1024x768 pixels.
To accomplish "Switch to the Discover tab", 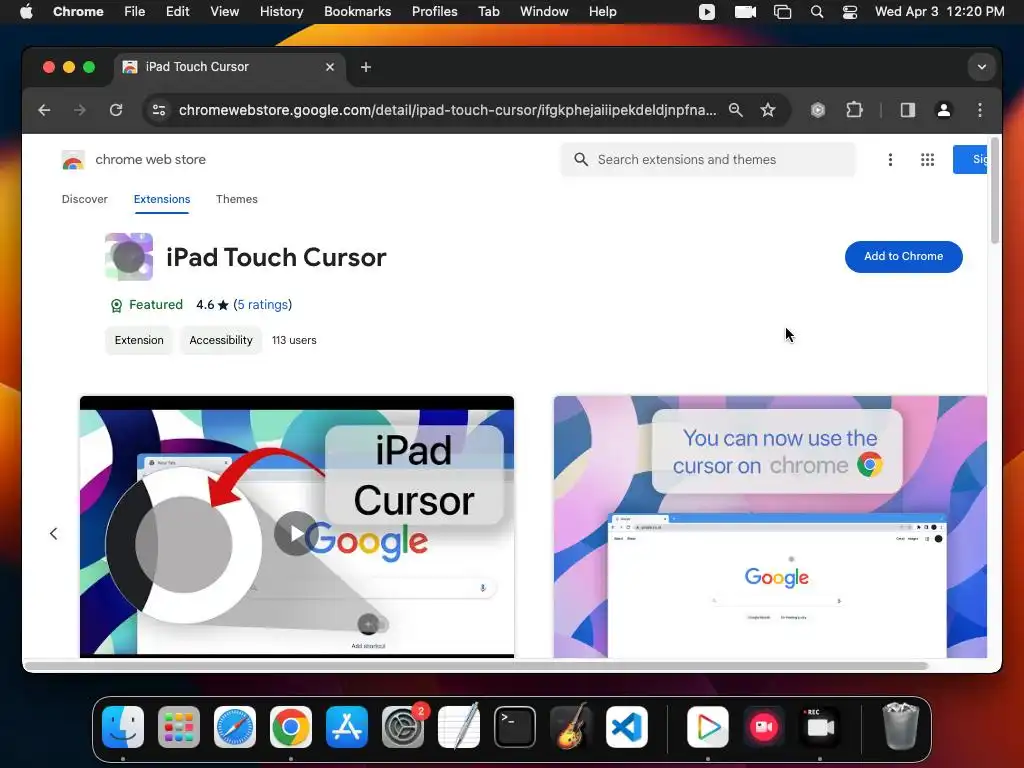I will click(85, 199).
